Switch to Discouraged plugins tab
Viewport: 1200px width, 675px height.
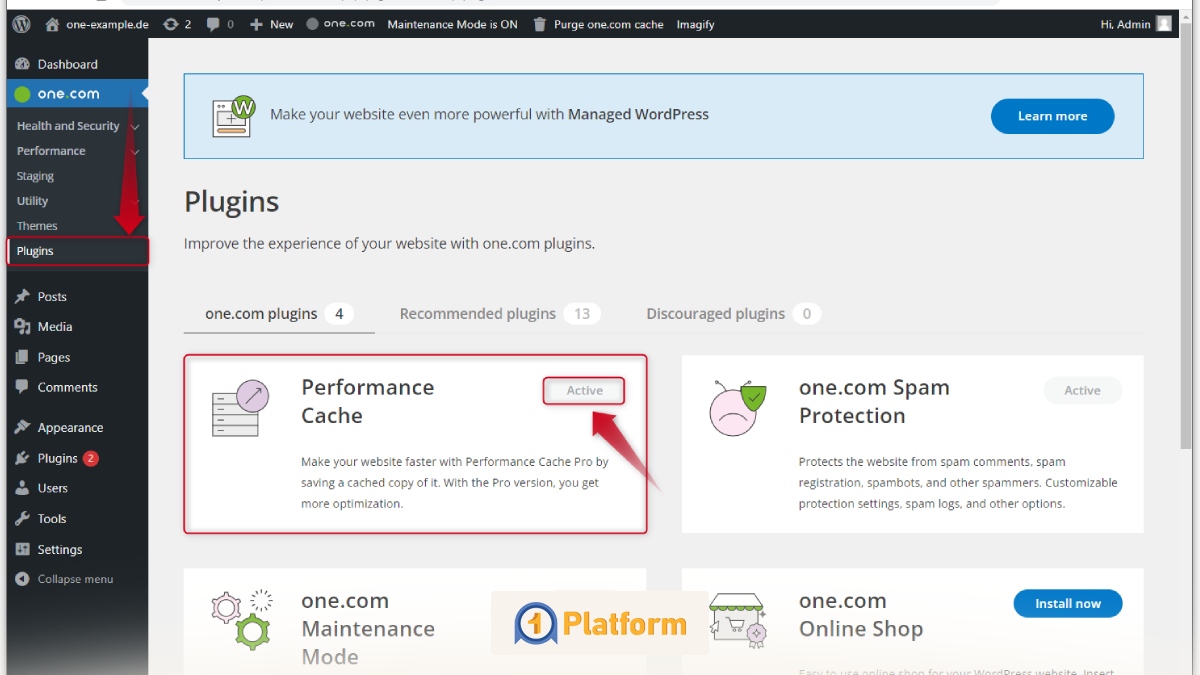pyautogui.click(x=716, y=314)
